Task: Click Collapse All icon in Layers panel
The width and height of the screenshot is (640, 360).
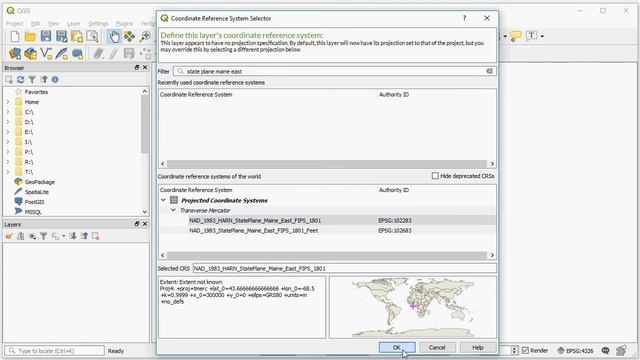Action: [84, 236]
